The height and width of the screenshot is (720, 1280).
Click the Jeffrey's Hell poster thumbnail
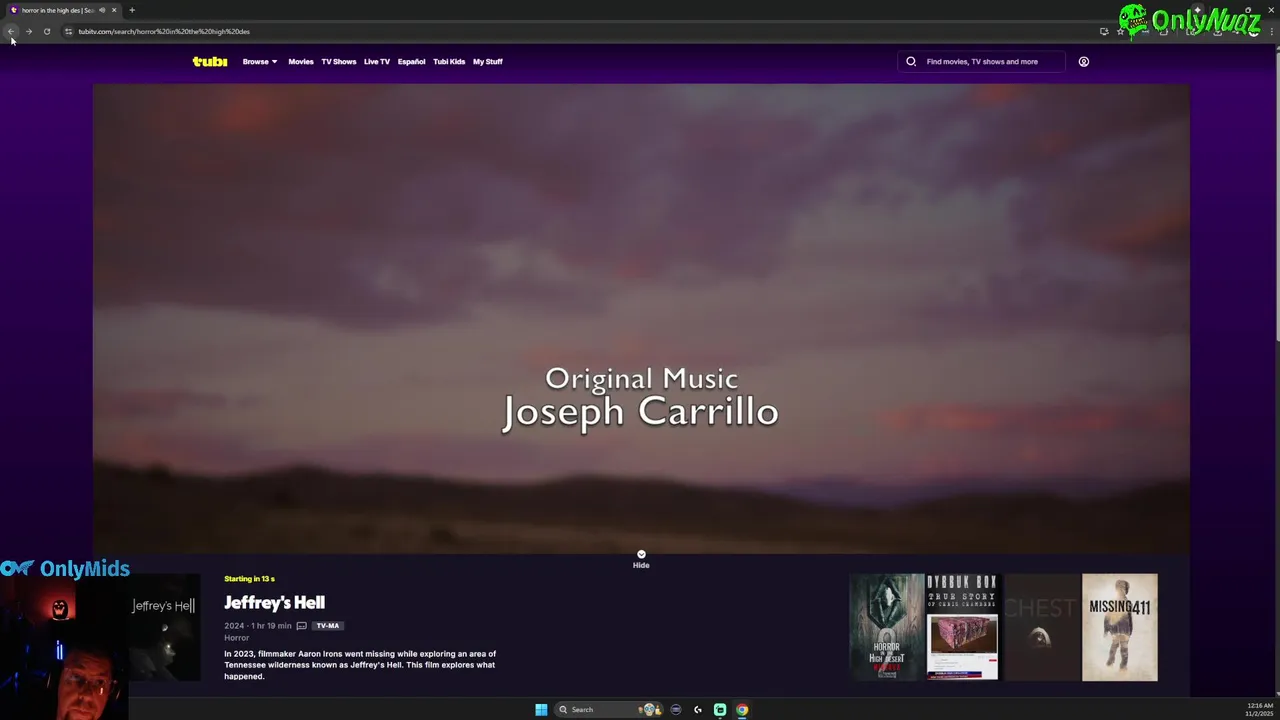tap(164, 627)
